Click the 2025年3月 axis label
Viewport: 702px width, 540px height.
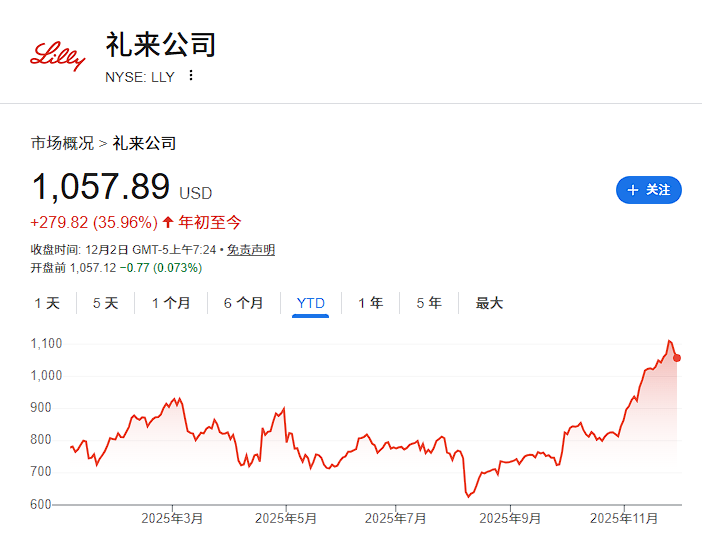172,519
